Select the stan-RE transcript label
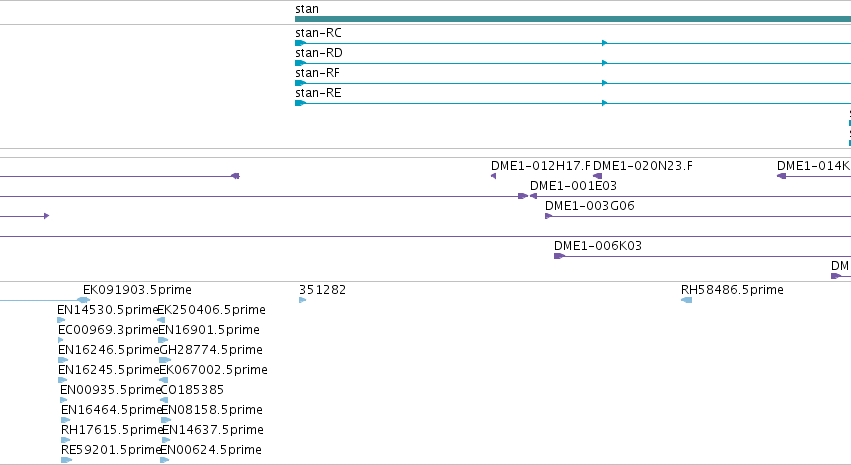Viewport: 851px width, 465px height. 318,93
